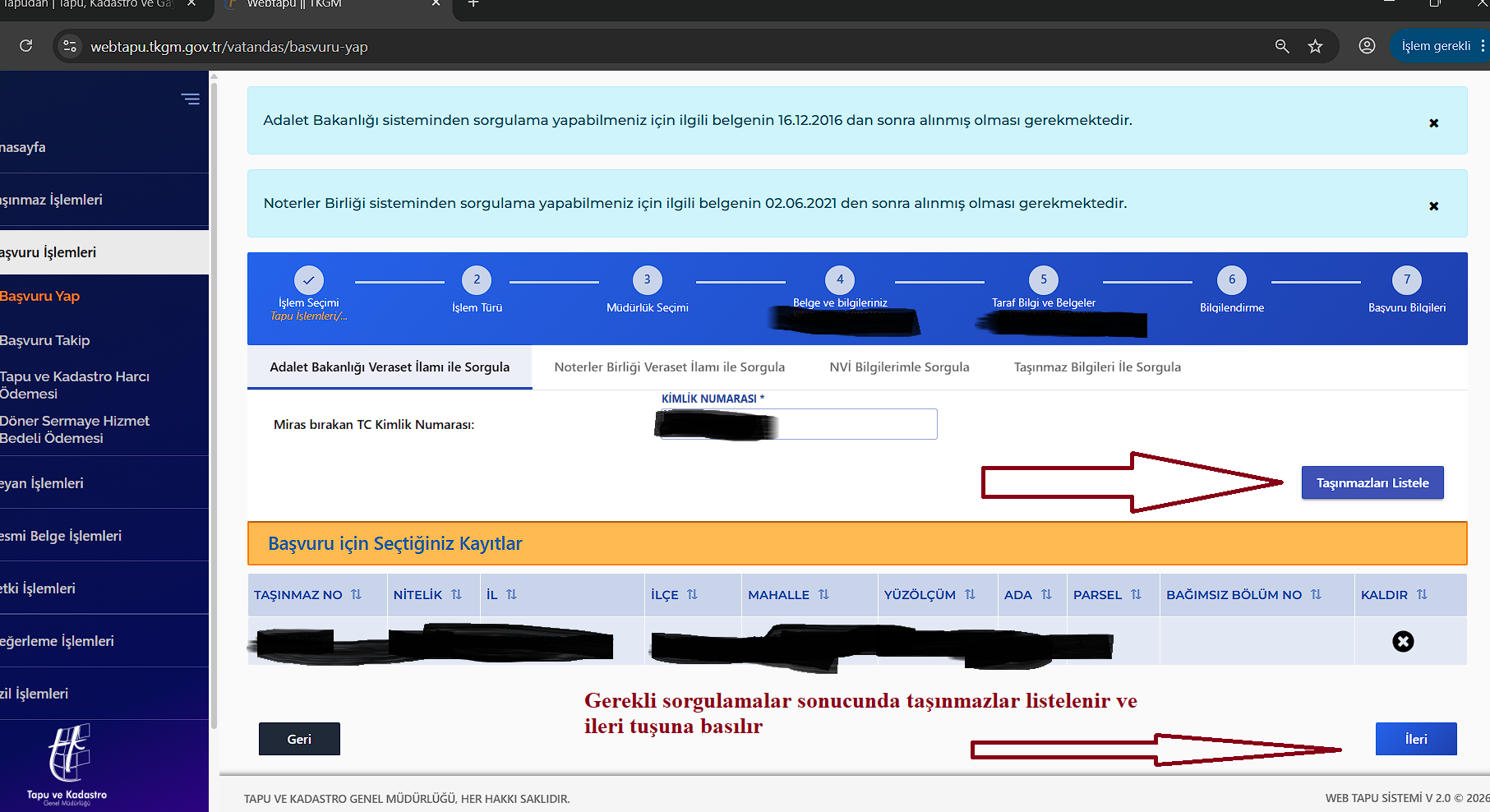Open a new browser tab with plus icon
The width and height of the screenshot is (1490, 812).
point(473,4)
